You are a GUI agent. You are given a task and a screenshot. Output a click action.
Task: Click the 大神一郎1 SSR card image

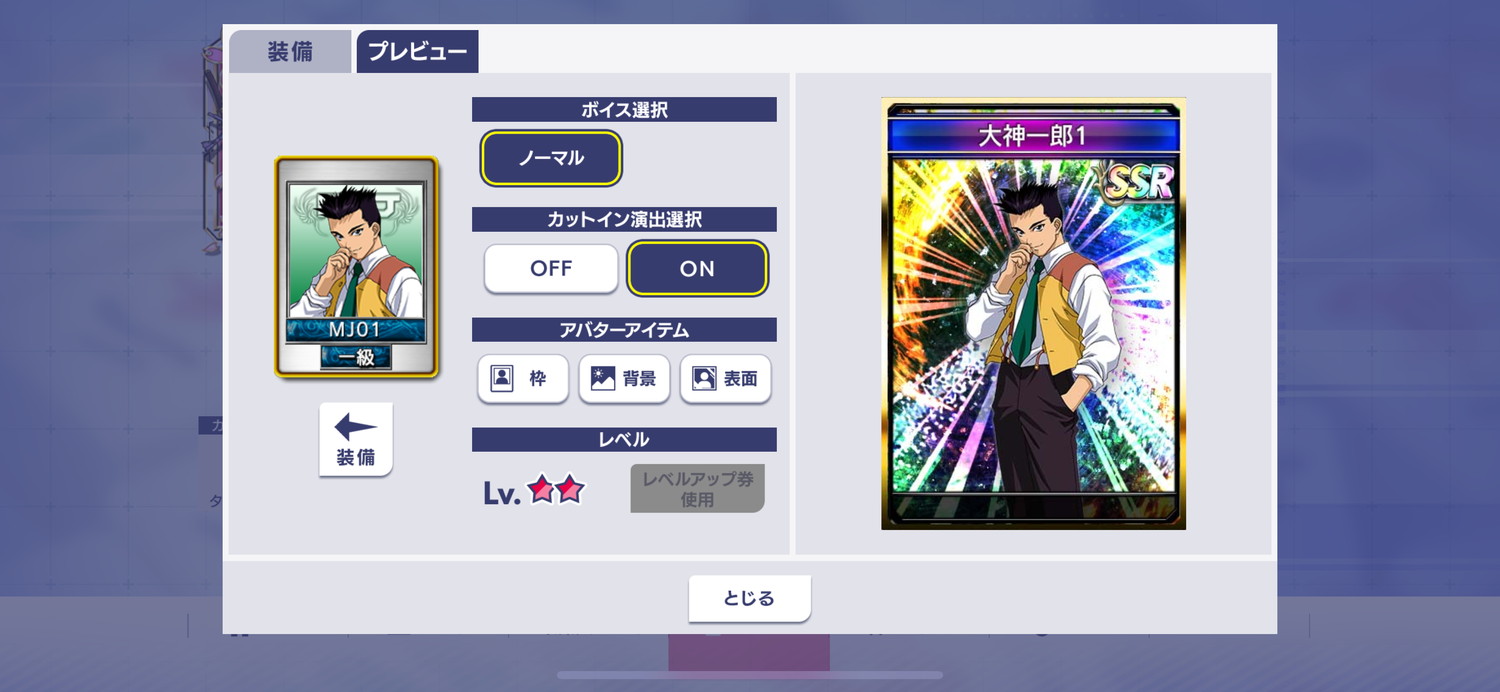coord(1034,314)
